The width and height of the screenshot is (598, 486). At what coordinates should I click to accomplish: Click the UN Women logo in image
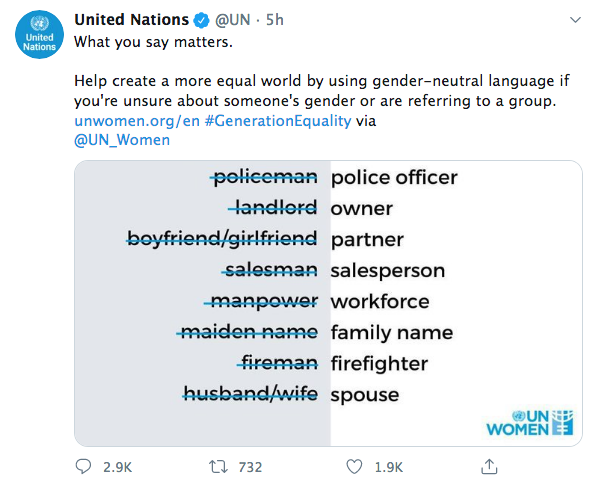(530, 423)
